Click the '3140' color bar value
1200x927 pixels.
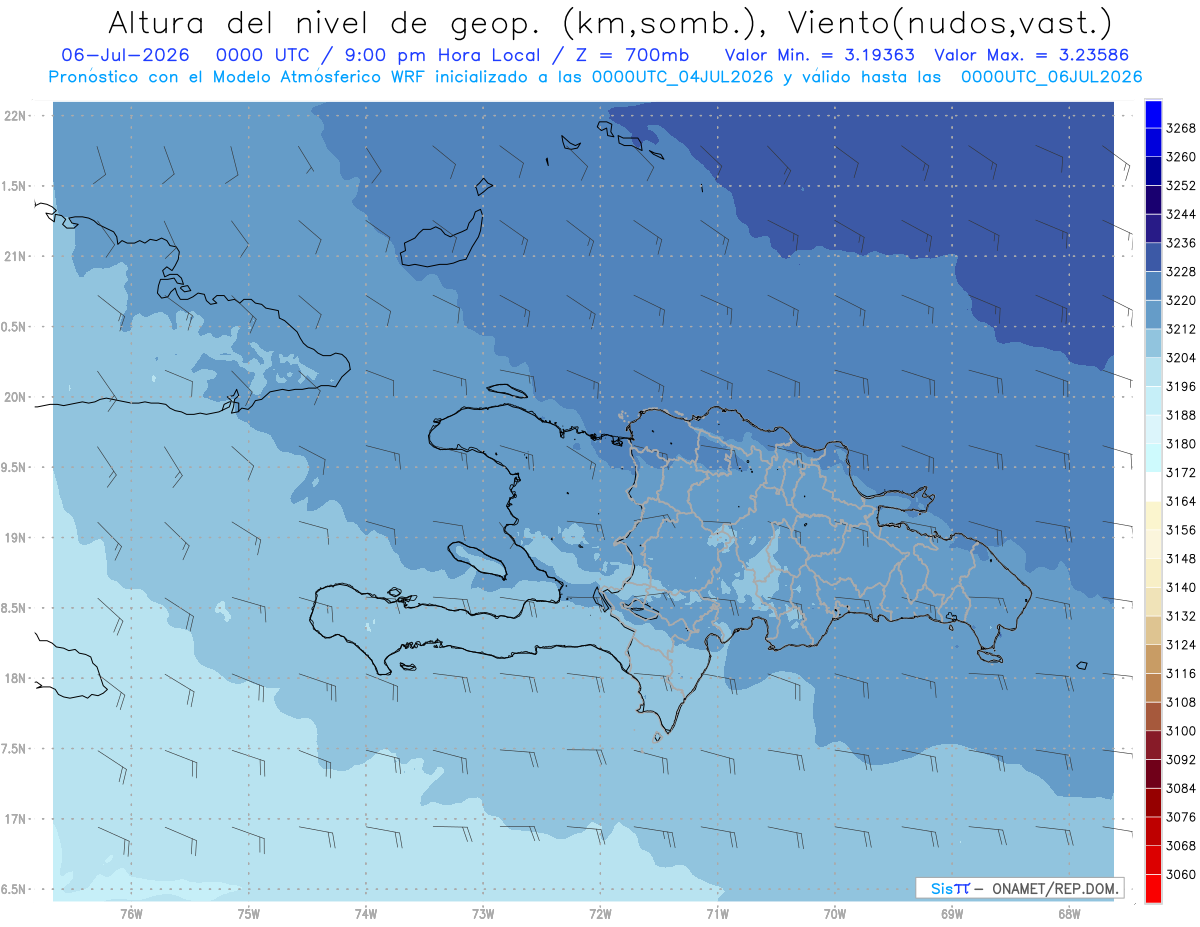coord(1180,587)
